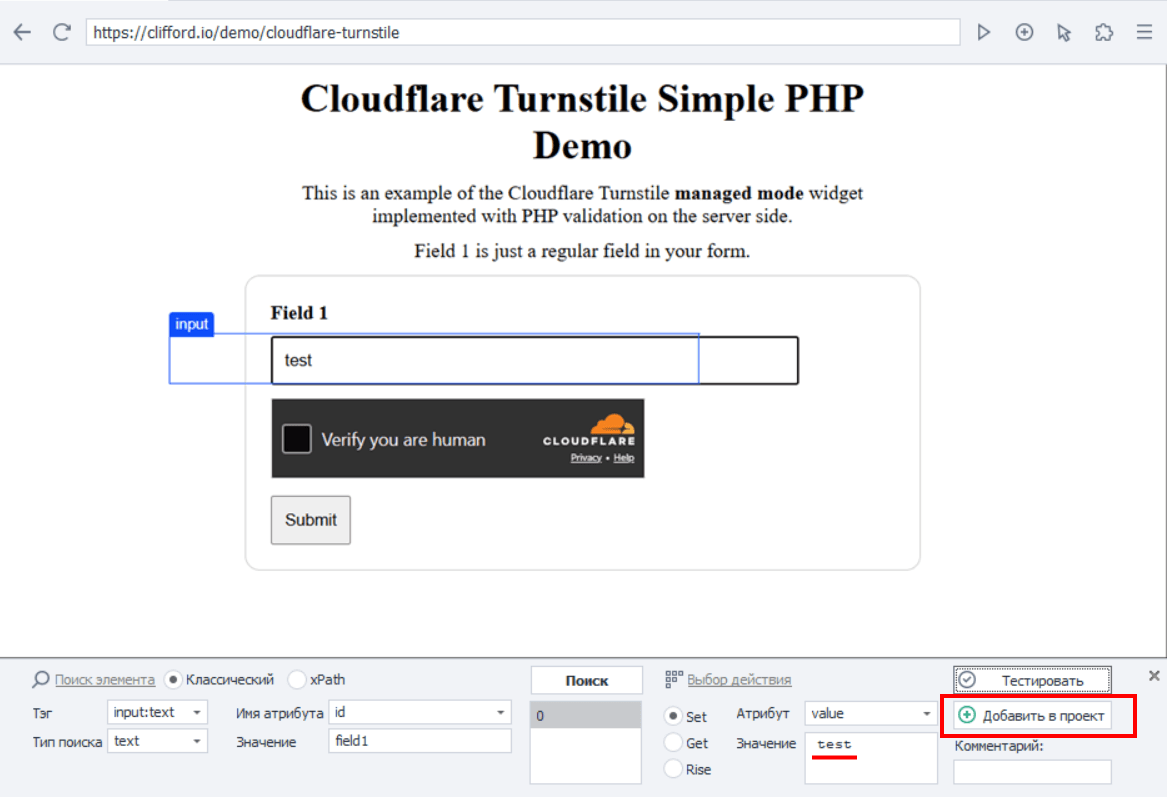The height and width of the screenshot is (797, 1167).
Task: Click the browser address bar URL
Action: tap(522, 32)
